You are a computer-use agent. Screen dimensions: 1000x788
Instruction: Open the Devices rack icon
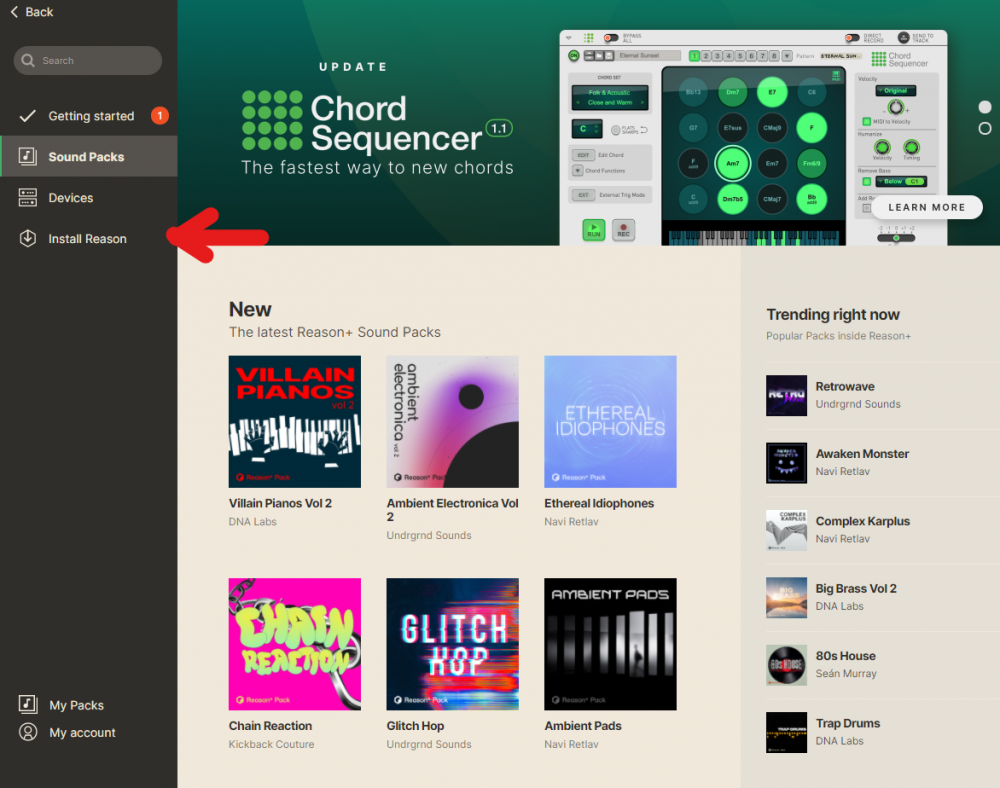(27, 198)
